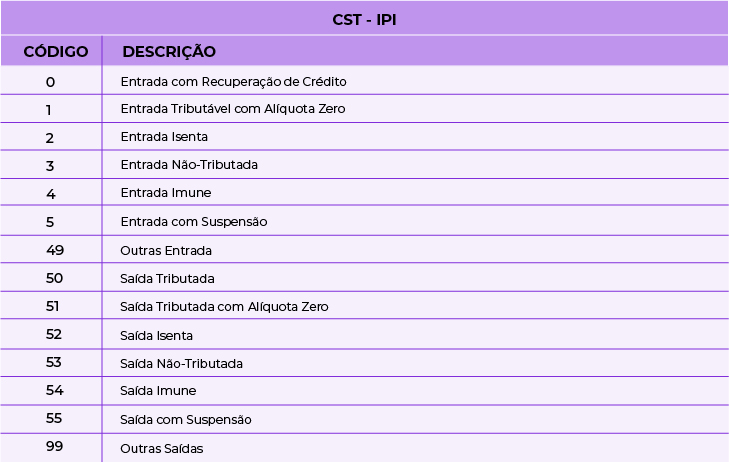Click the 'Outras Entrada' description

point(166,250)
